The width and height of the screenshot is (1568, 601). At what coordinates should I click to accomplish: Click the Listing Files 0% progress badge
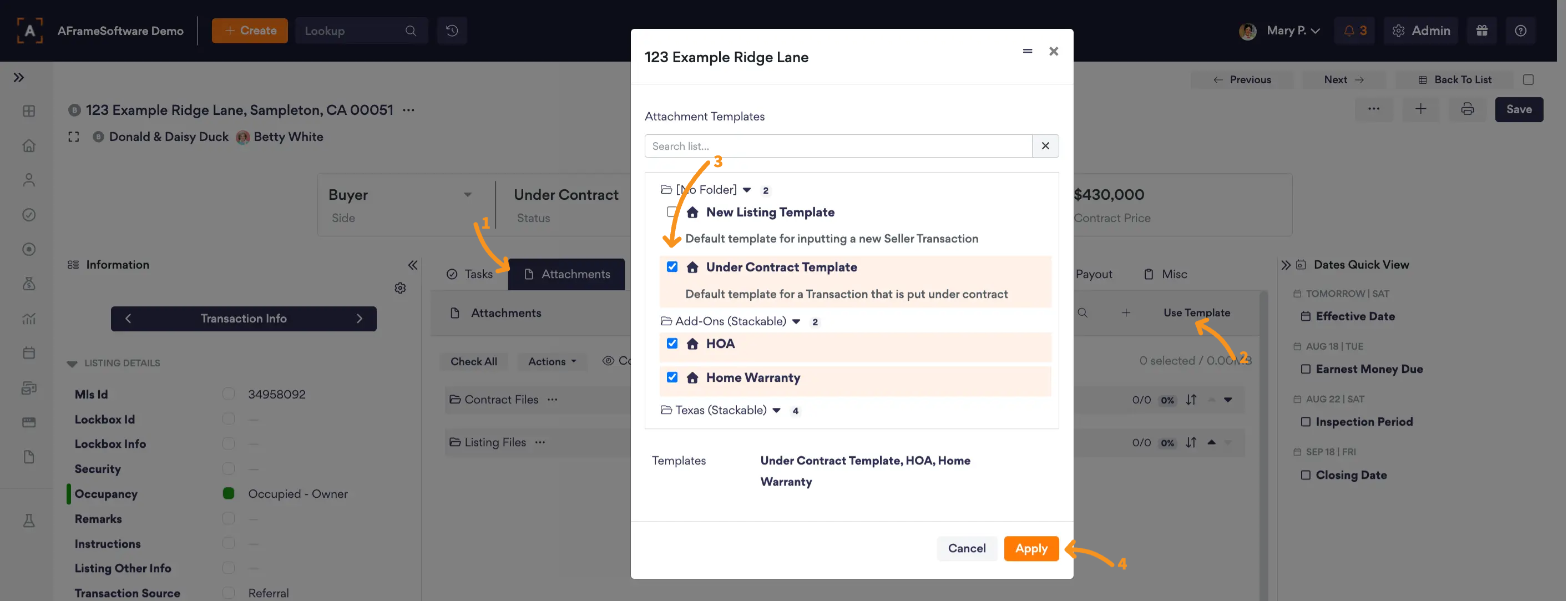tap(1167, 443)
